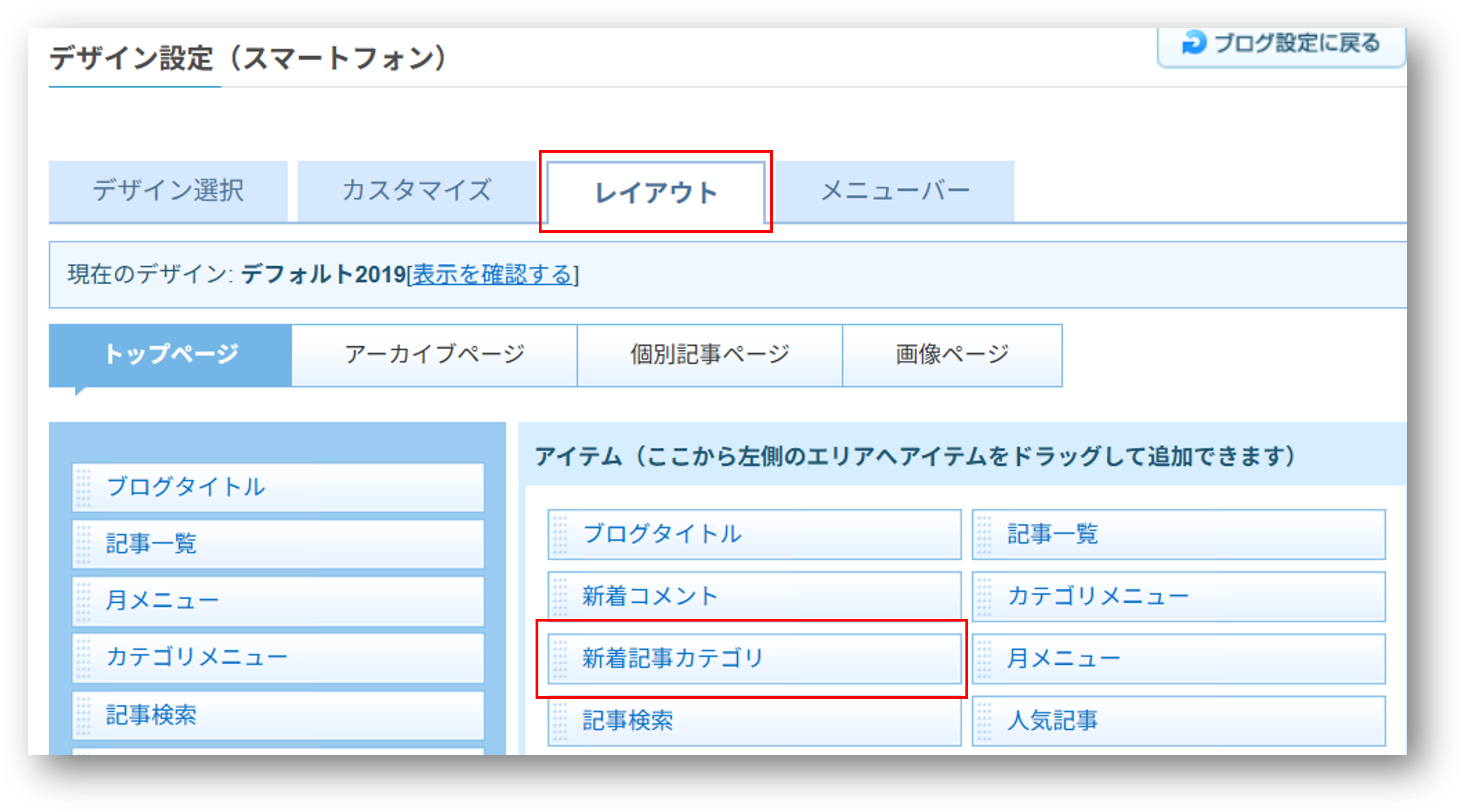Switch to the カスタマイズ tab
Screen dimensions: 1464x812
[417, 191]
